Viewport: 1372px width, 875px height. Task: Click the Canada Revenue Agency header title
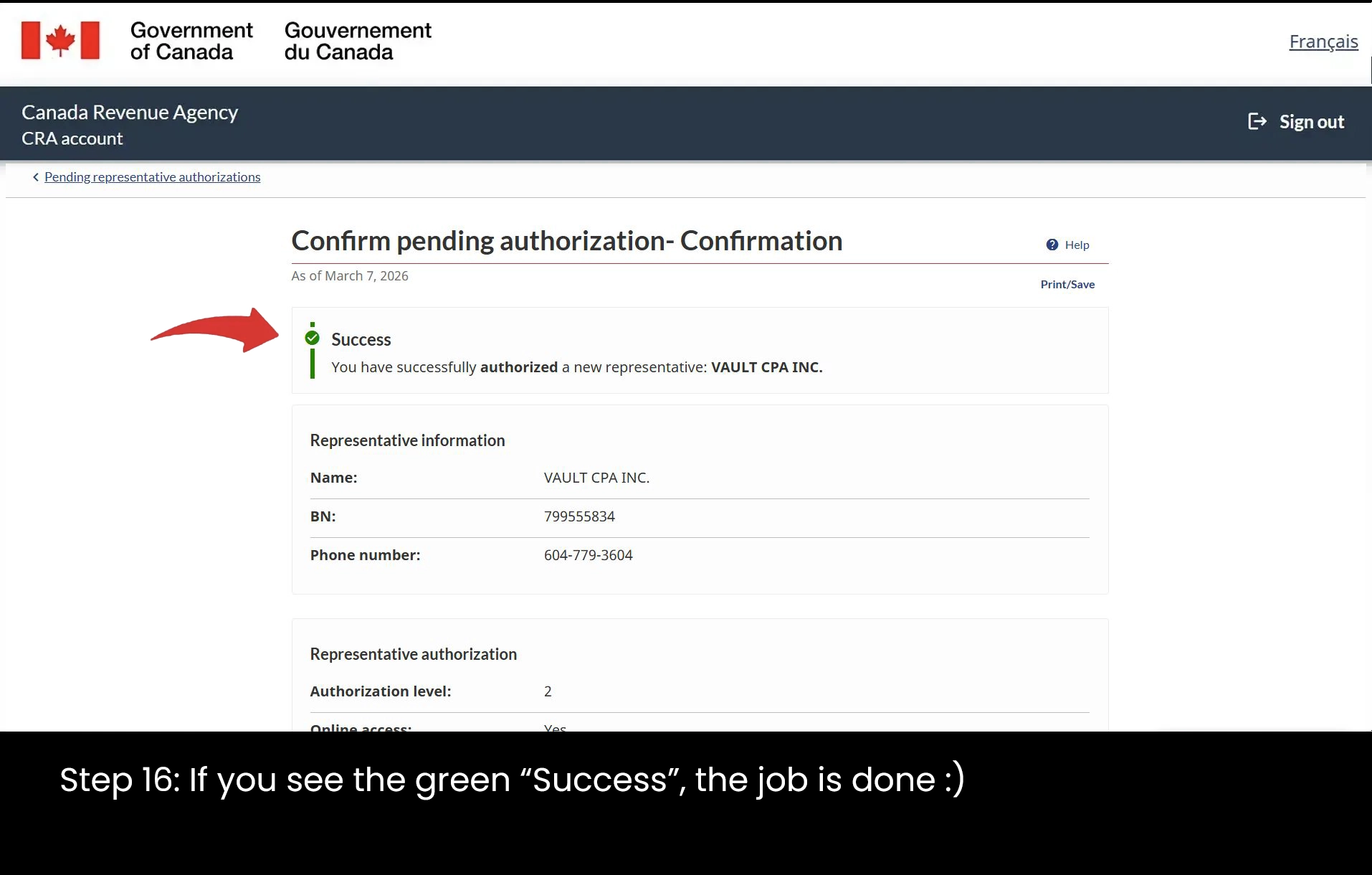pyautogui.click(x=130, y=113)
